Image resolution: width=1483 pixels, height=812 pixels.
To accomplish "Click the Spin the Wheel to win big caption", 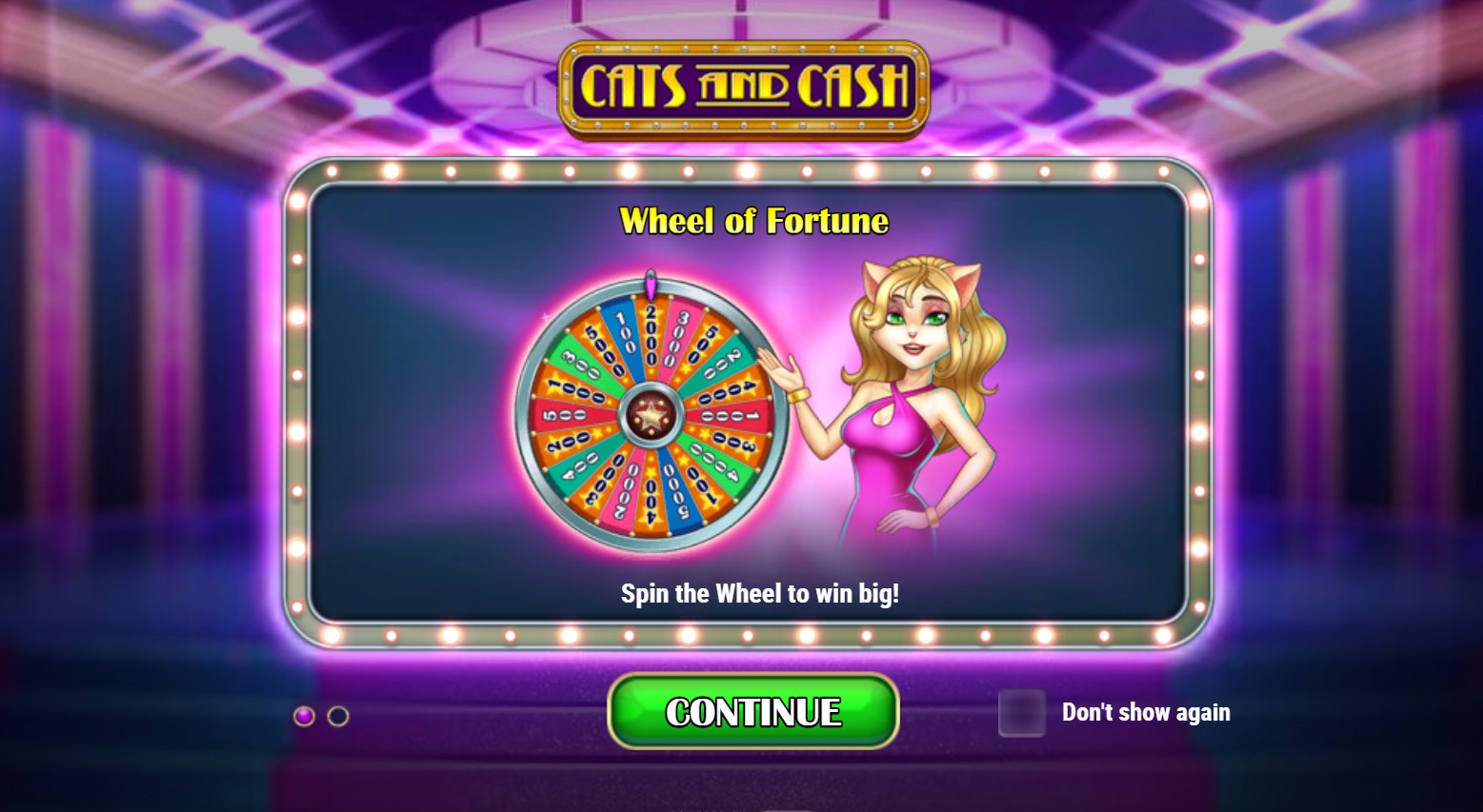I will [x=760, y=594].
